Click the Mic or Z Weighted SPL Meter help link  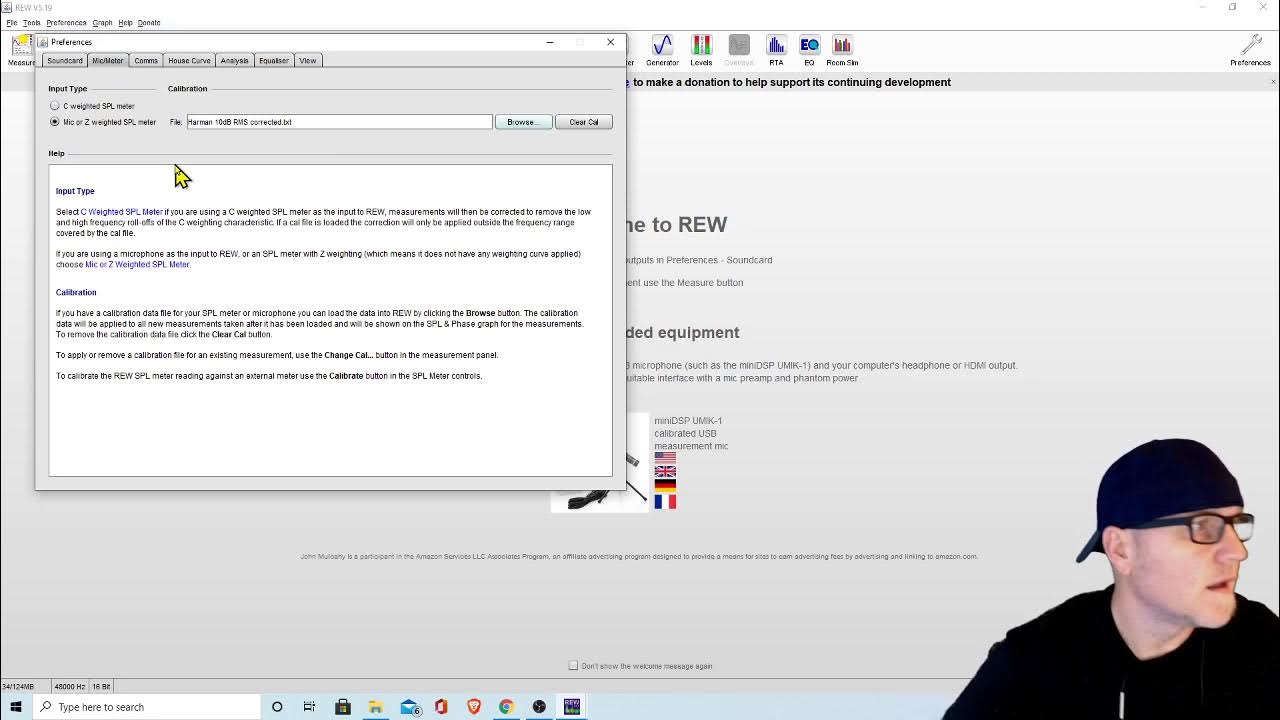pyautogui.click(x=137, y=264)
